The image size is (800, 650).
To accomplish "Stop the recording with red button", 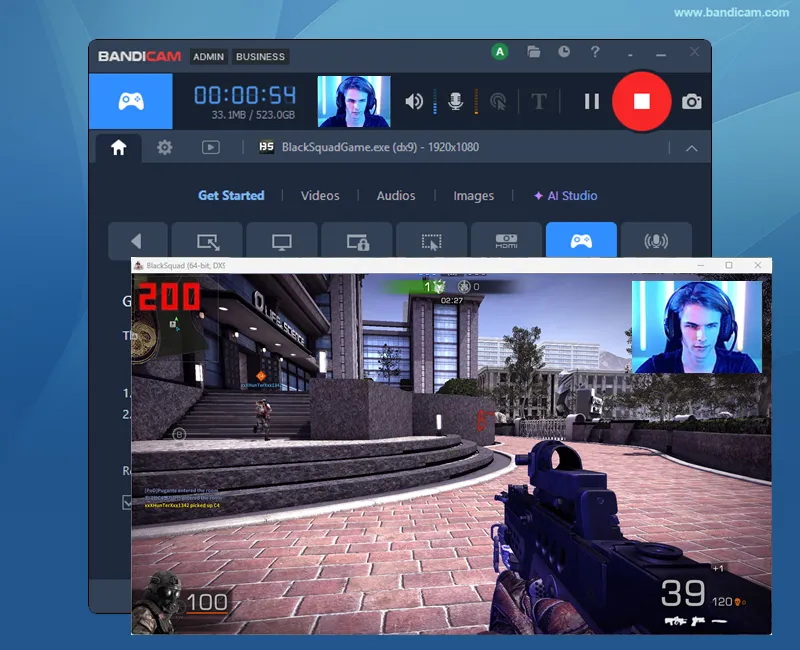I will click(641, 101).
